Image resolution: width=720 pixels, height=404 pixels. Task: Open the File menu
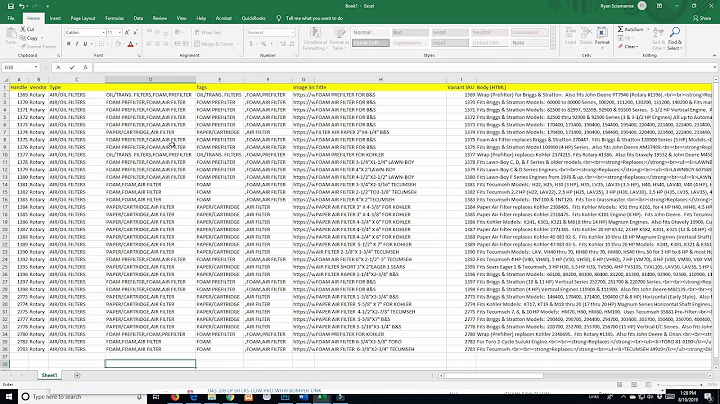(x=11, y=18)
